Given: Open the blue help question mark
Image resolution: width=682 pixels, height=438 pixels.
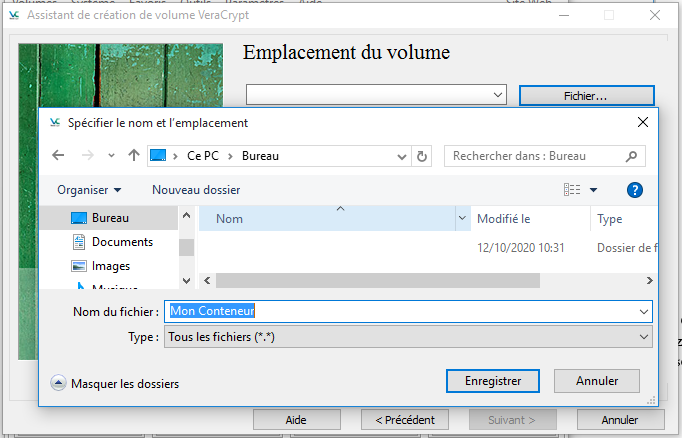Looking at the screenshot, I should click(x=635, y=190).
